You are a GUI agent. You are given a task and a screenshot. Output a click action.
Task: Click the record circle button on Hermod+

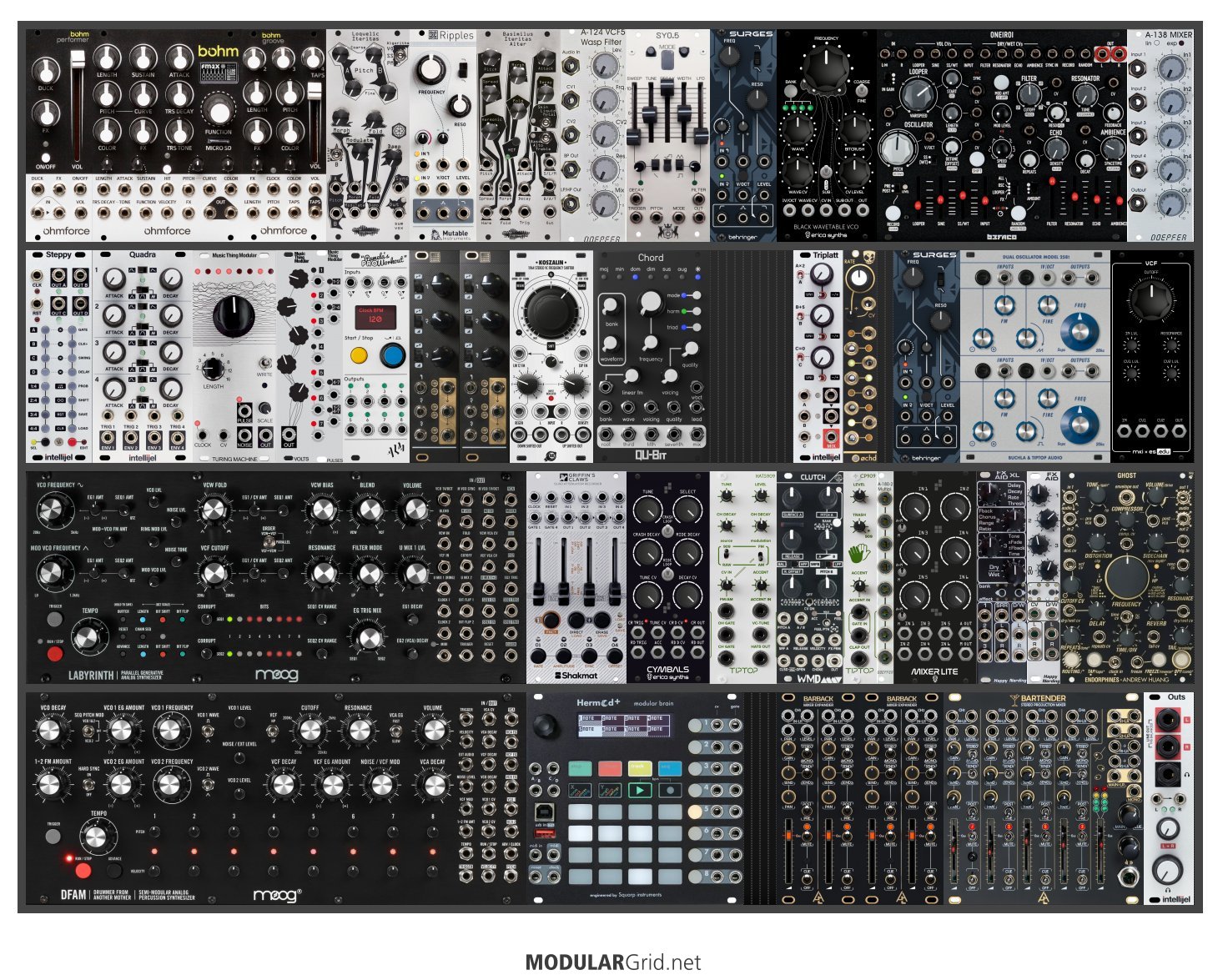click(x=668, y=790)
